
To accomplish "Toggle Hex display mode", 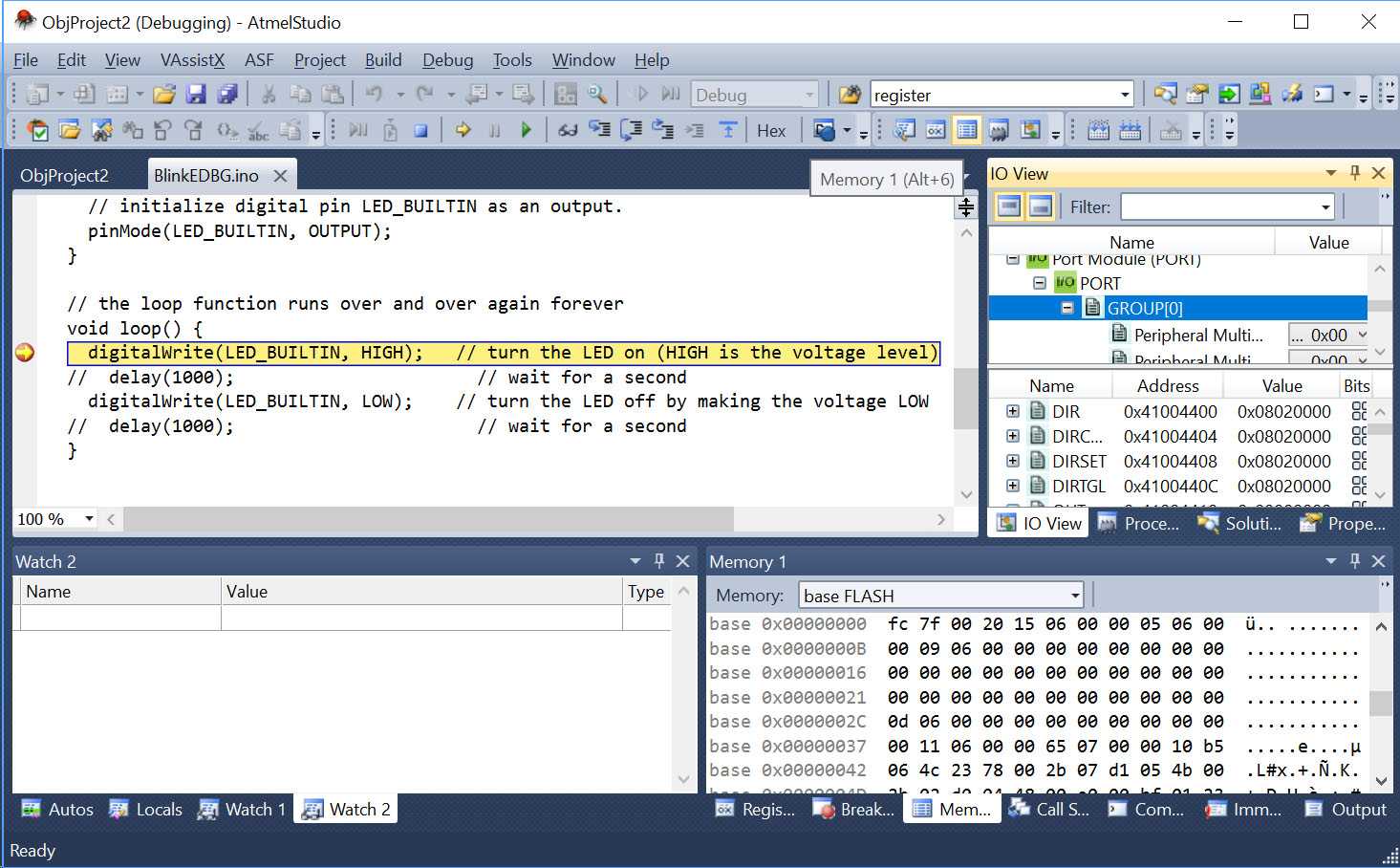I will pos(771,131).
